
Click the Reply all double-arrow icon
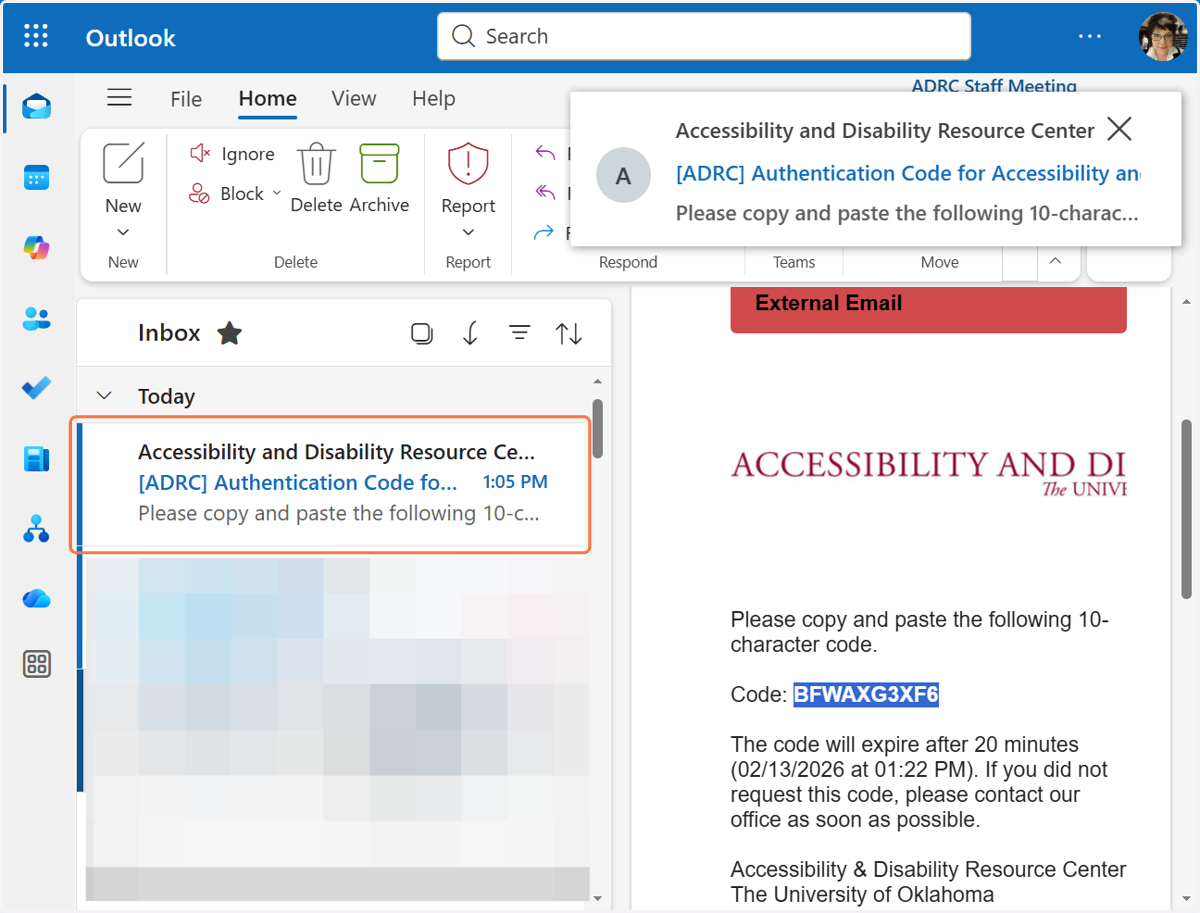[x=545, y=193]
